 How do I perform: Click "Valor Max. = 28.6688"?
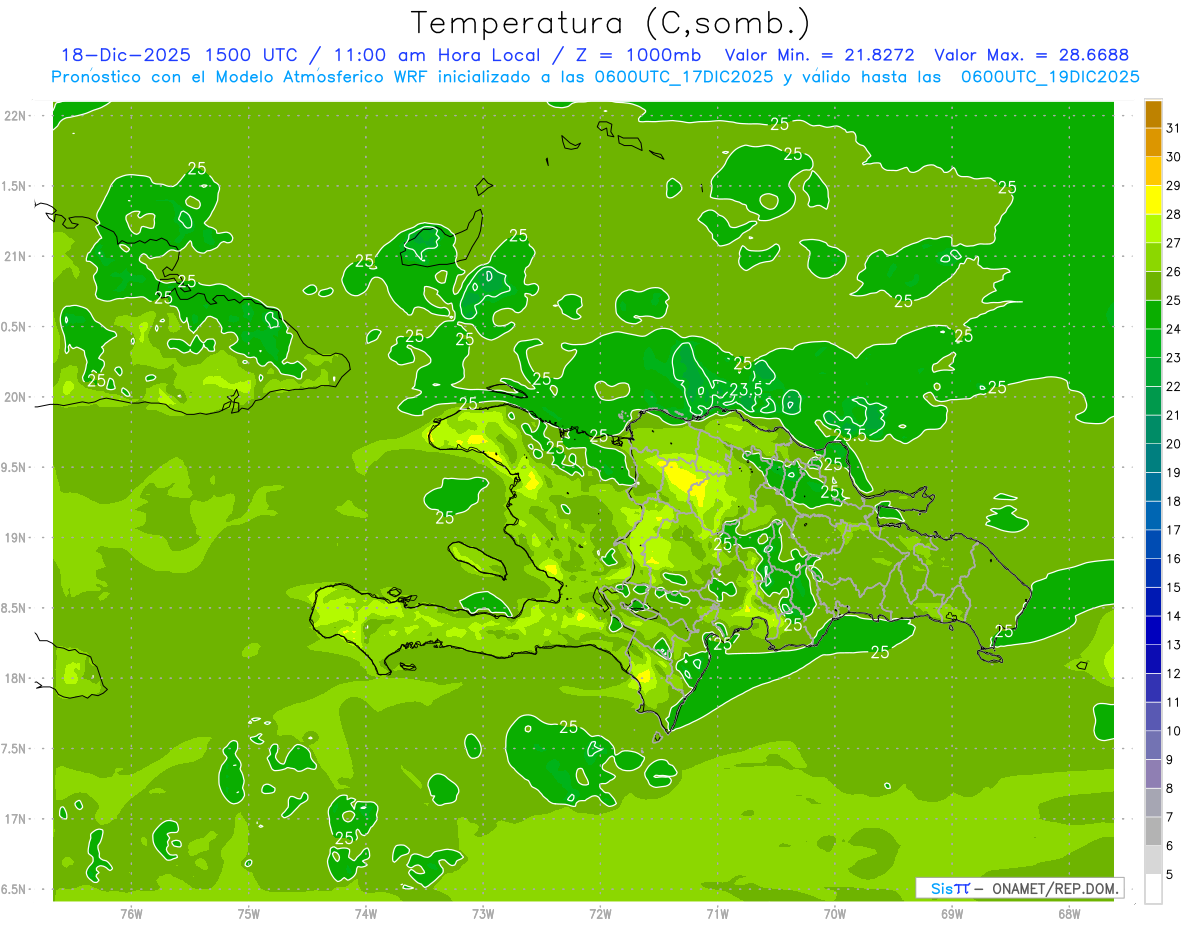pos(1031,55)
